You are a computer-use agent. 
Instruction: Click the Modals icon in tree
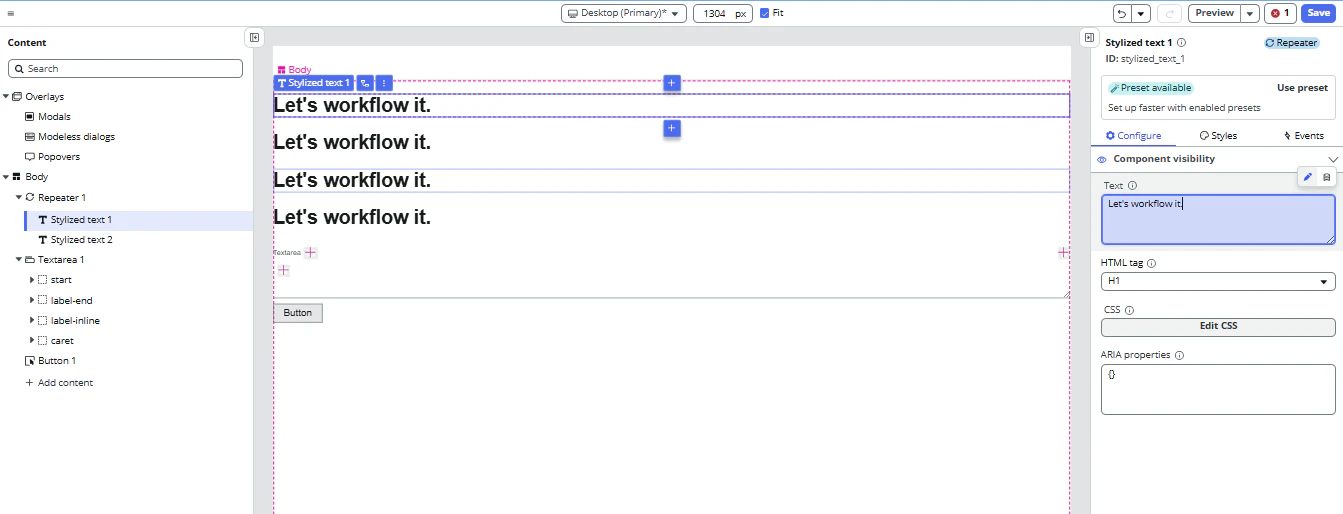click(30, 117)
